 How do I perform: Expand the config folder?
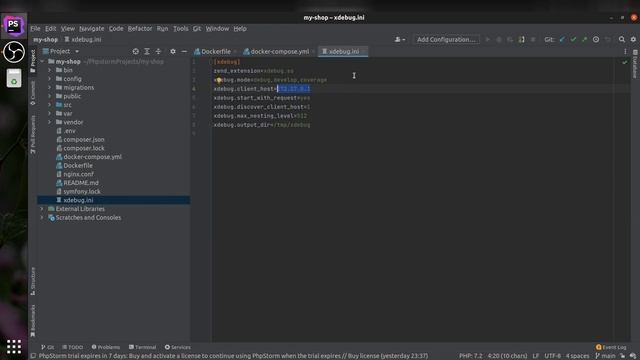pos(50,79)
